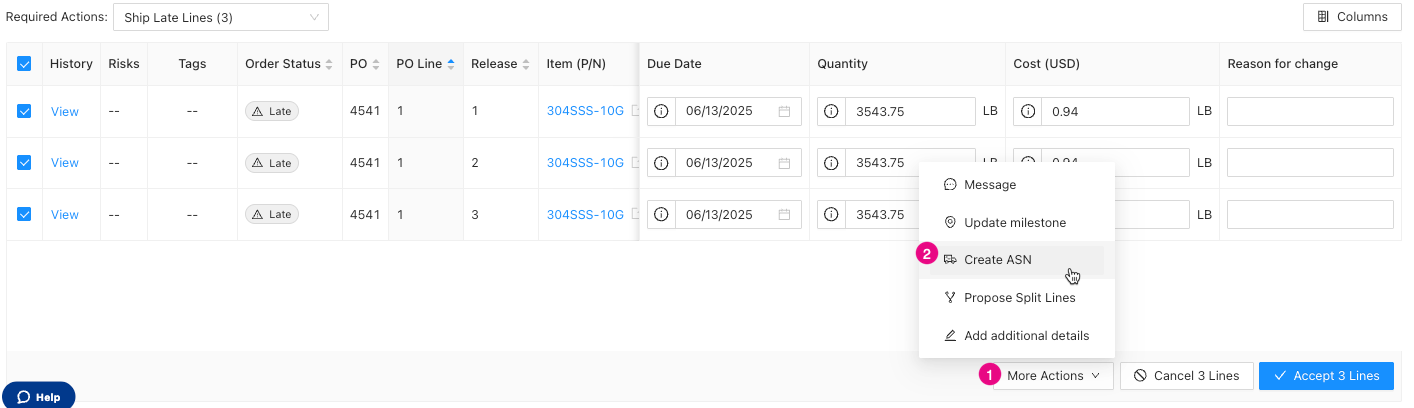Click Accept 3 Lines button
This screenshot has width=1414, height=408.
click(x=1326, y=376)
